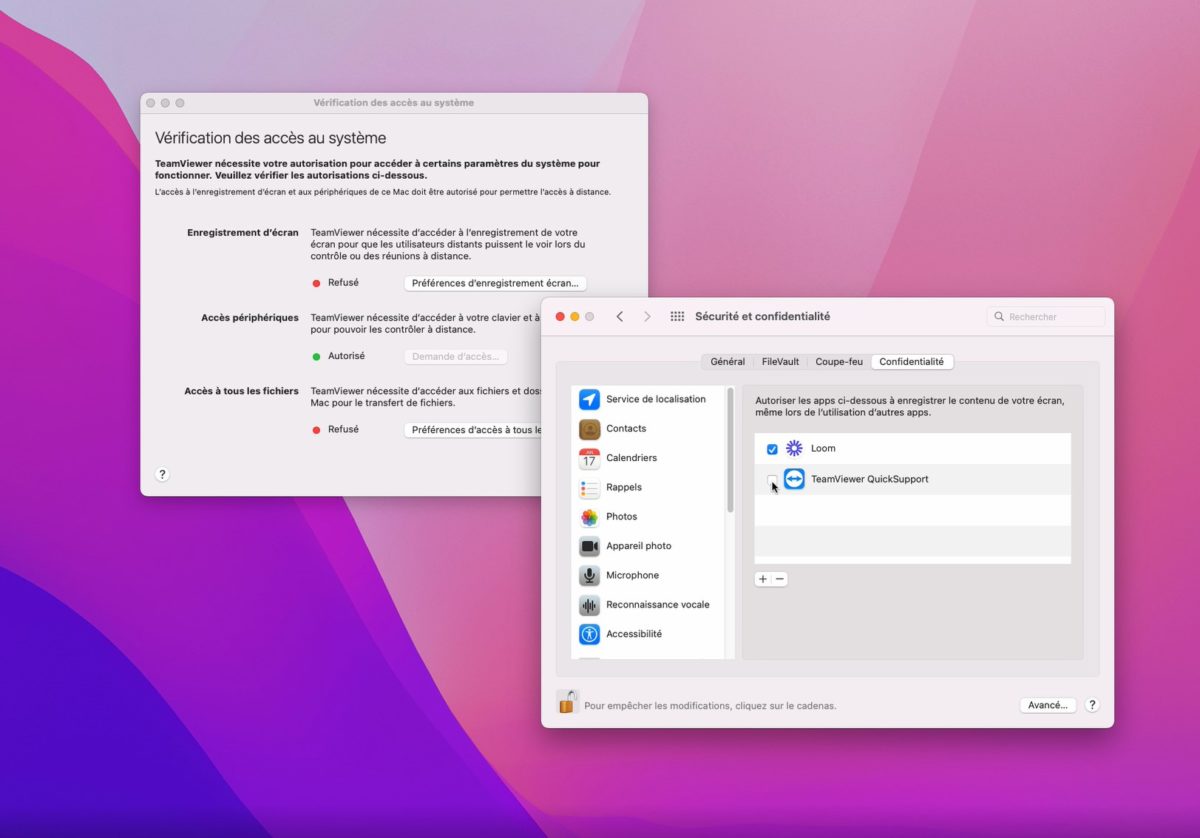
Task: Add an app with the plus button
Action: click(x=763, y=579)
